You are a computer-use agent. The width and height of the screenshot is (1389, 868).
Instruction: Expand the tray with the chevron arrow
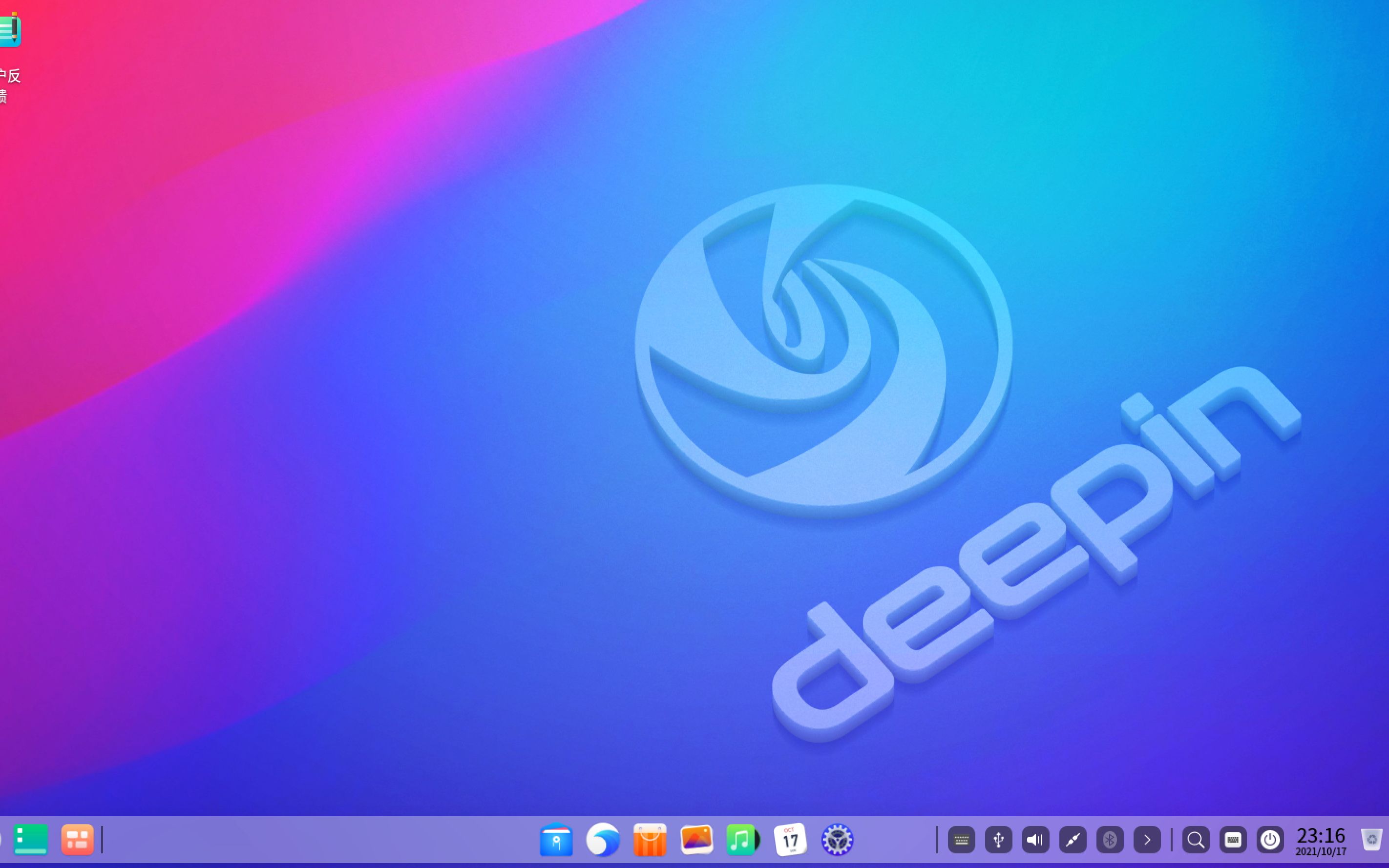(1147, 840)
